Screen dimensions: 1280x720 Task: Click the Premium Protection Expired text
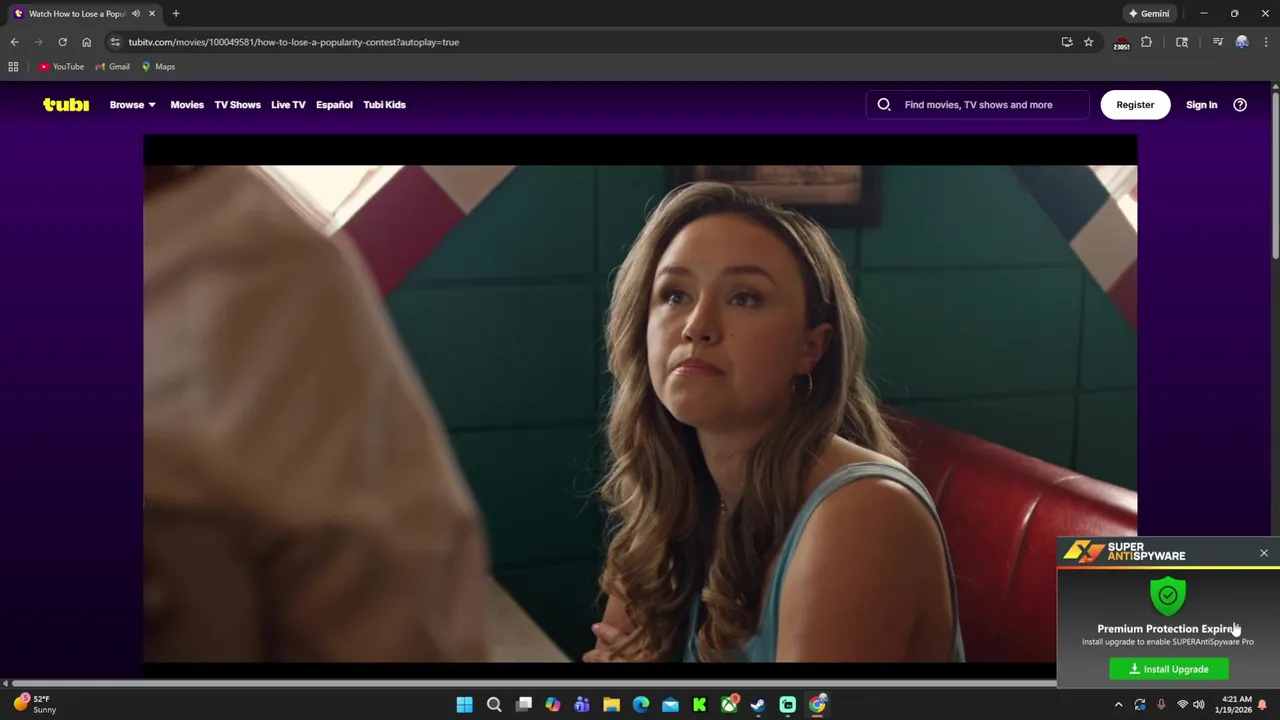point(1168,629)
